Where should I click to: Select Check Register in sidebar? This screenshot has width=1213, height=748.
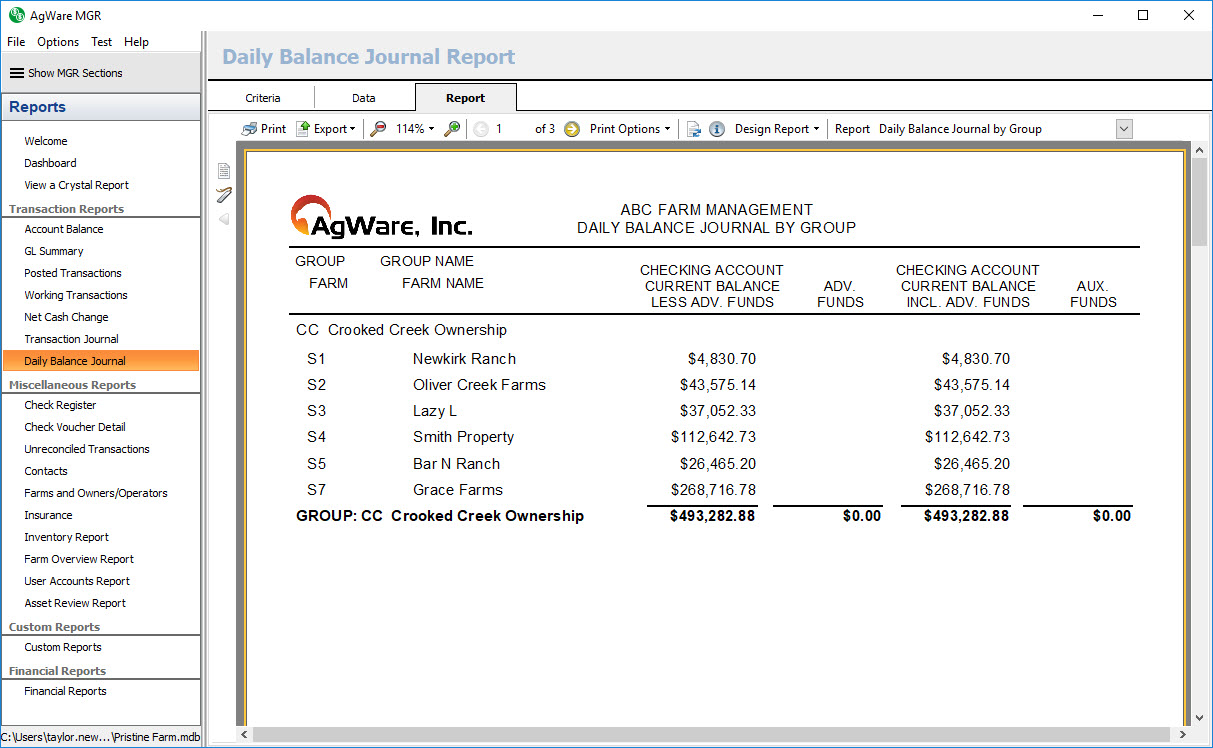pos(60,405)
